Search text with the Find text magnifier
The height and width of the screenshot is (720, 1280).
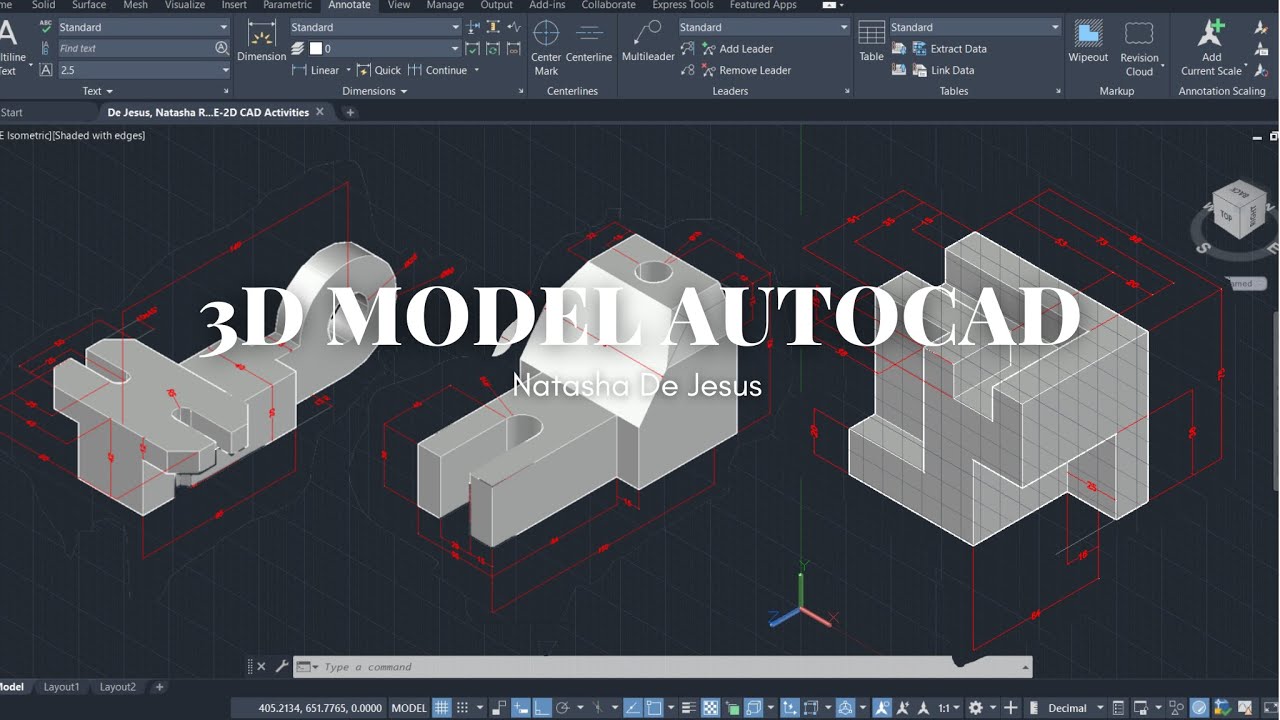222,48
